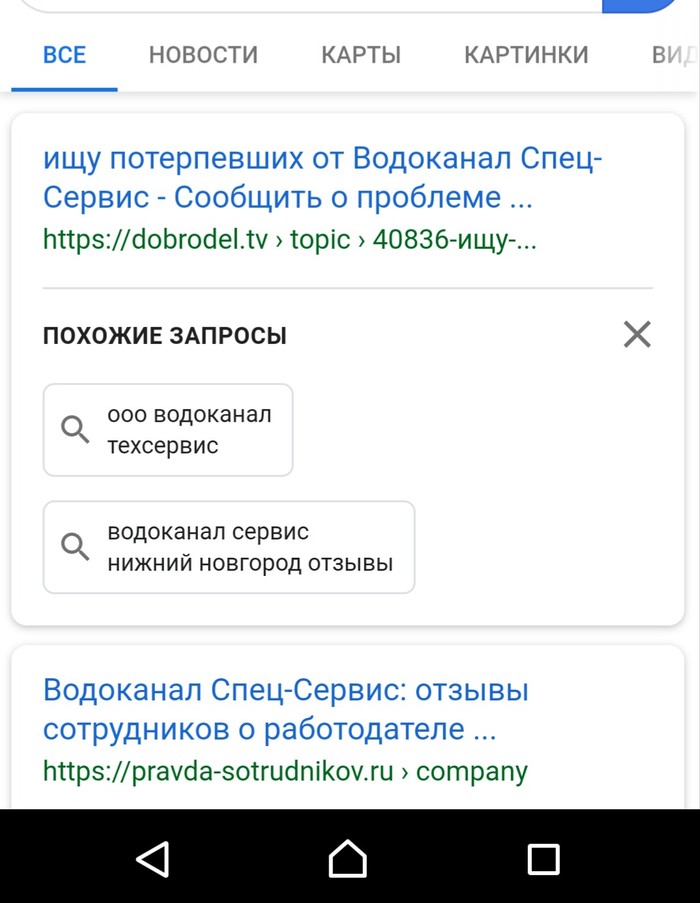Viewport: 700px width, 903px height.
Task: Open 'ищу потерпевших от Водоканал Спец-Сервис' result
Action: tap(288, 178)
